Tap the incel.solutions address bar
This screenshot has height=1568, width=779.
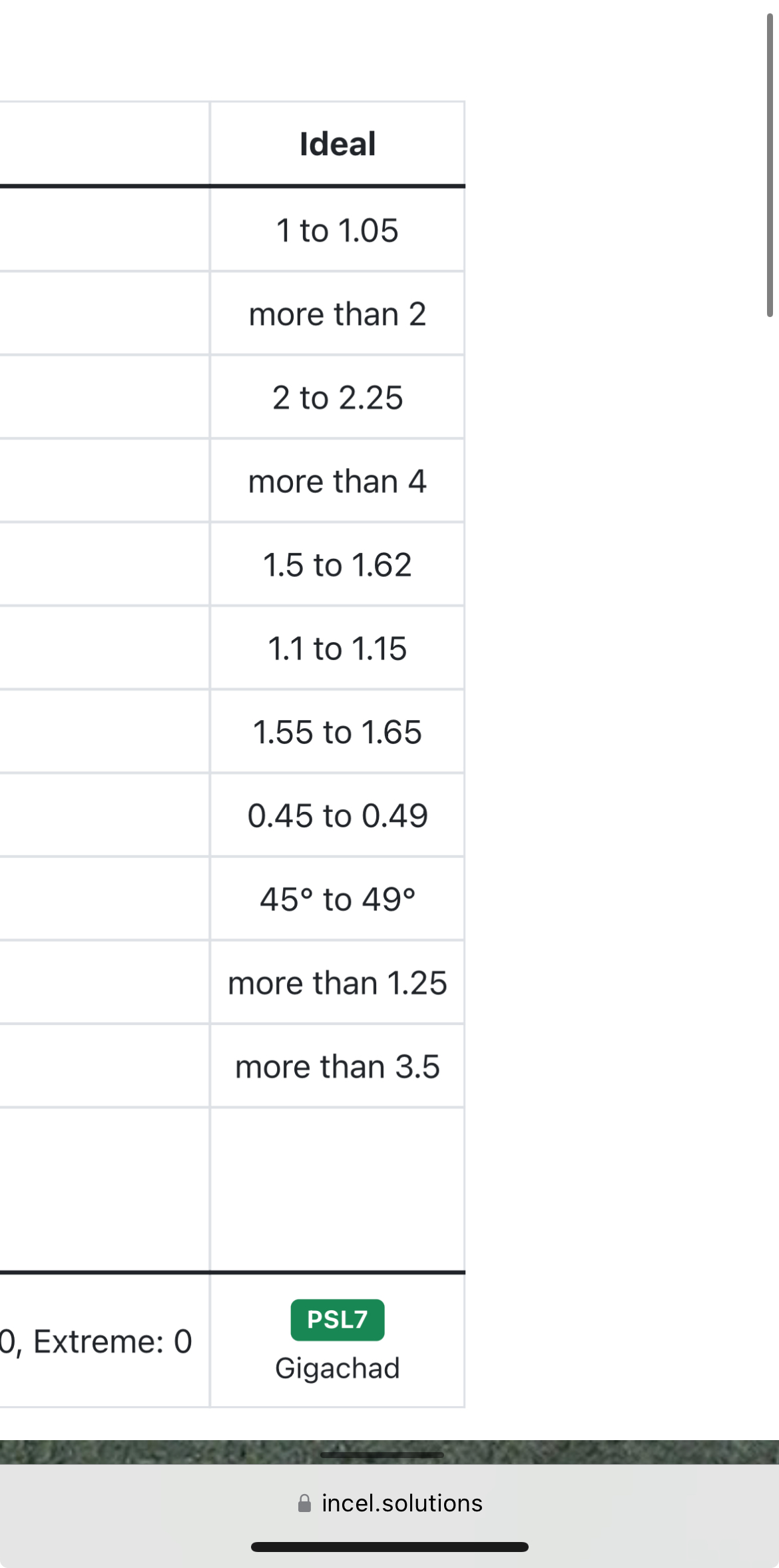[401, 1503]
